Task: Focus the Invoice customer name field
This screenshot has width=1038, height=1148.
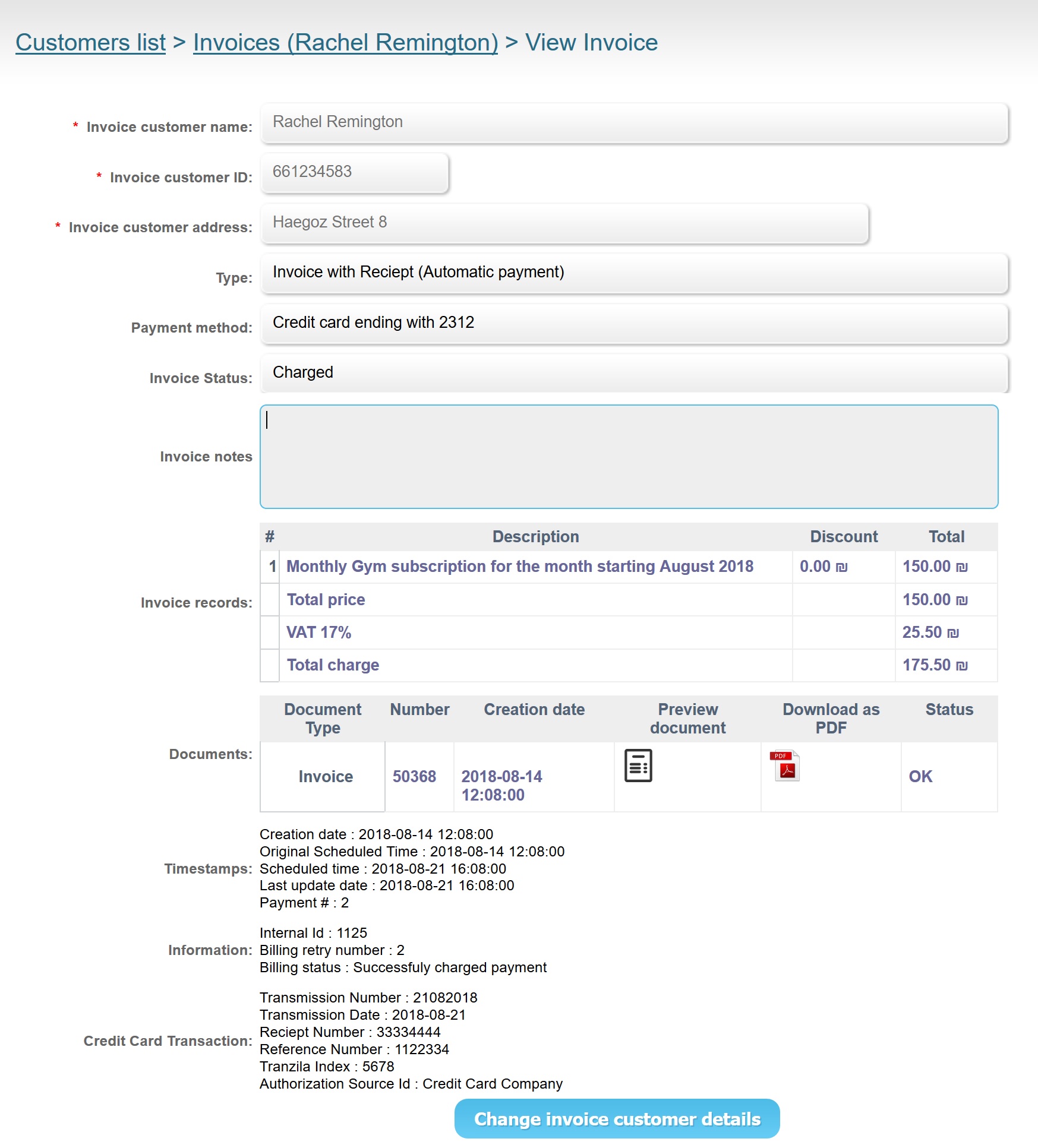Action: click(635, 122)
